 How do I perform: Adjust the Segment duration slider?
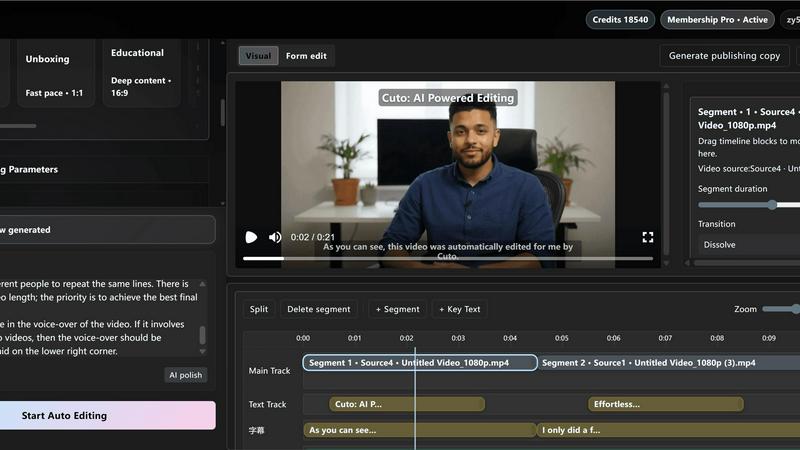pyautogui.click(x=749, y=205)
